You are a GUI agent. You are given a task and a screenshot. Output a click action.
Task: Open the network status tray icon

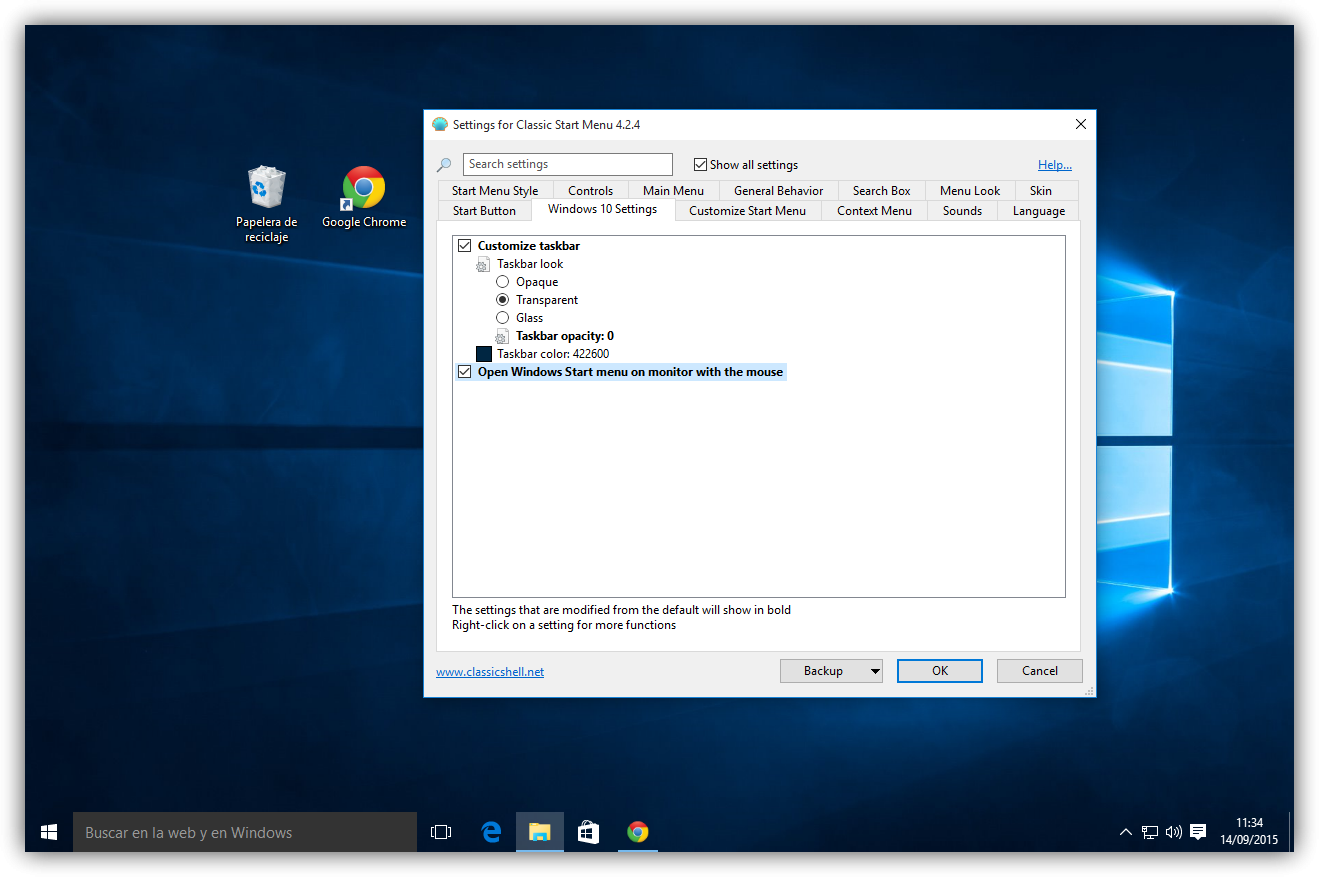click(x=1150, y=832)
